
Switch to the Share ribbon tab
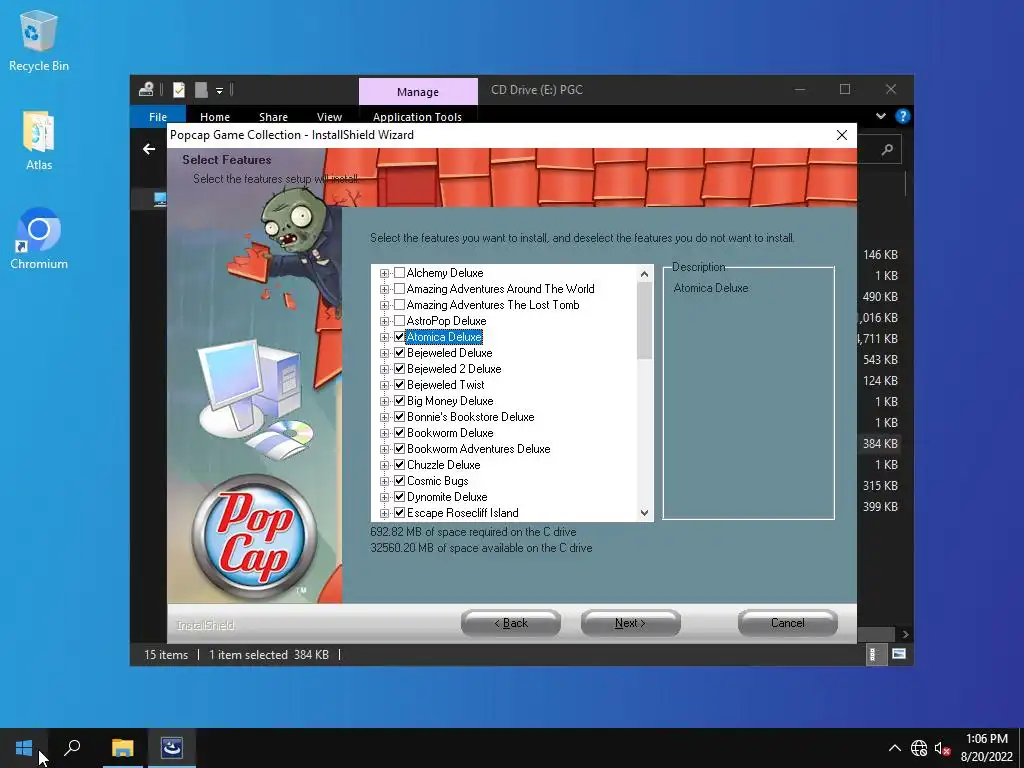pos(273,116)
